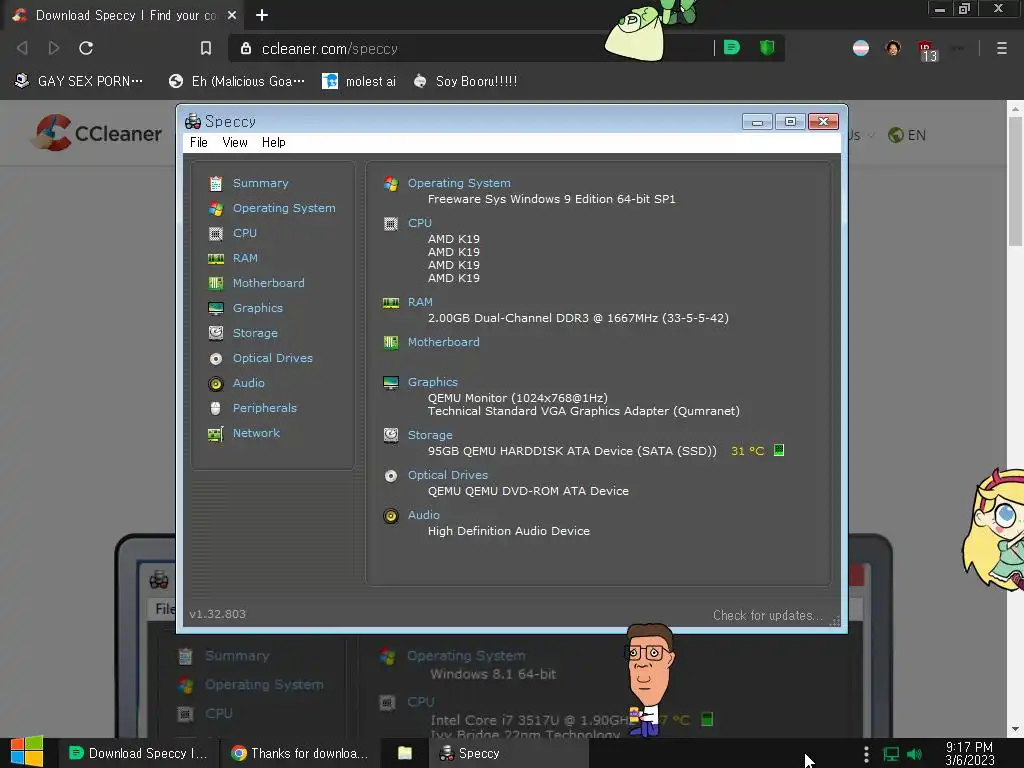Click the Storage heading in summary panel

tap(430, 434)
